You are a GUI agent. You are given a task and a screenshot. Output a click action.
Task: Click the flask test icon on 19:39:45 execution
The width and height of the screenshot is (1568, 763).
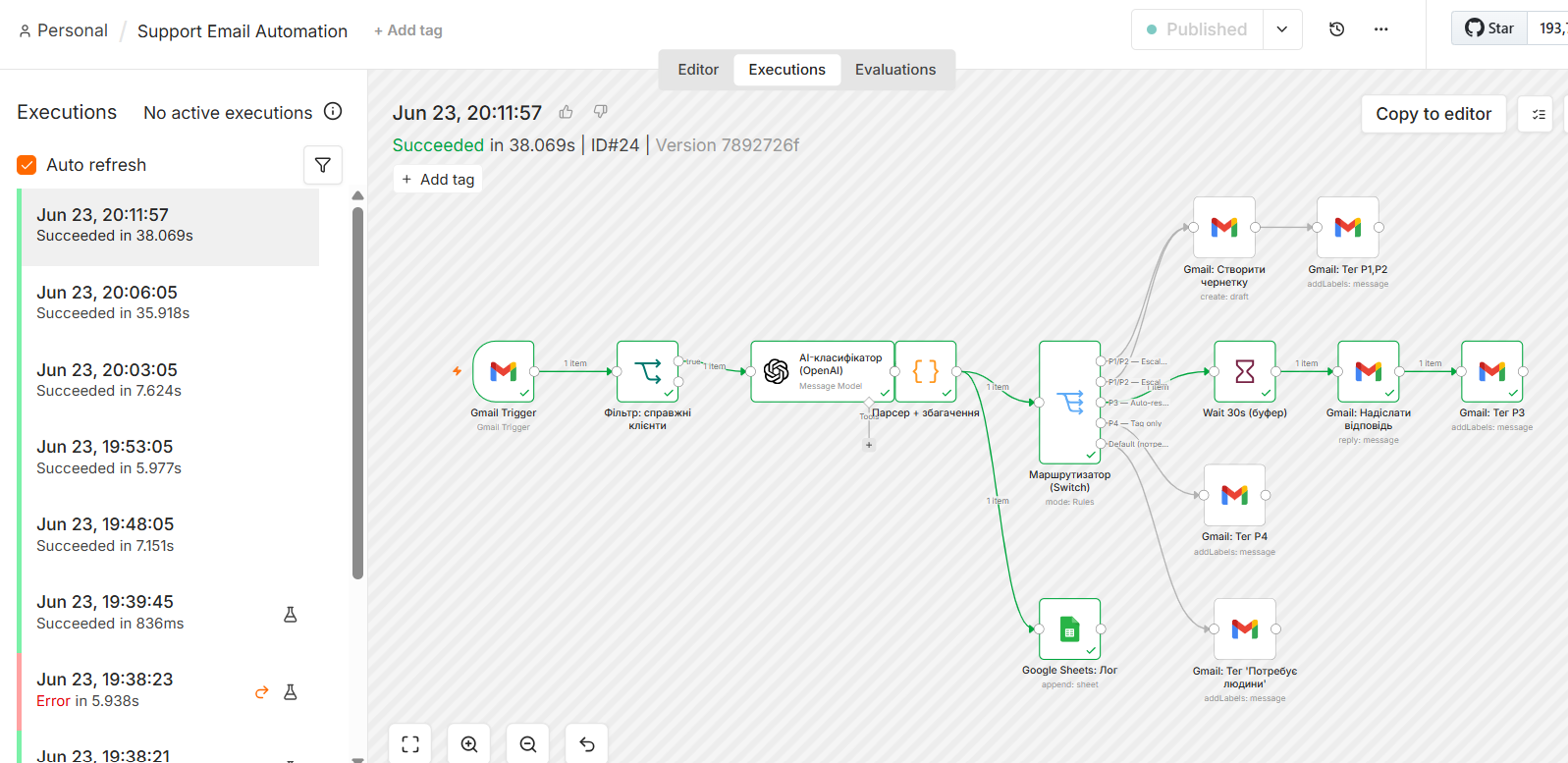point(291,615)
